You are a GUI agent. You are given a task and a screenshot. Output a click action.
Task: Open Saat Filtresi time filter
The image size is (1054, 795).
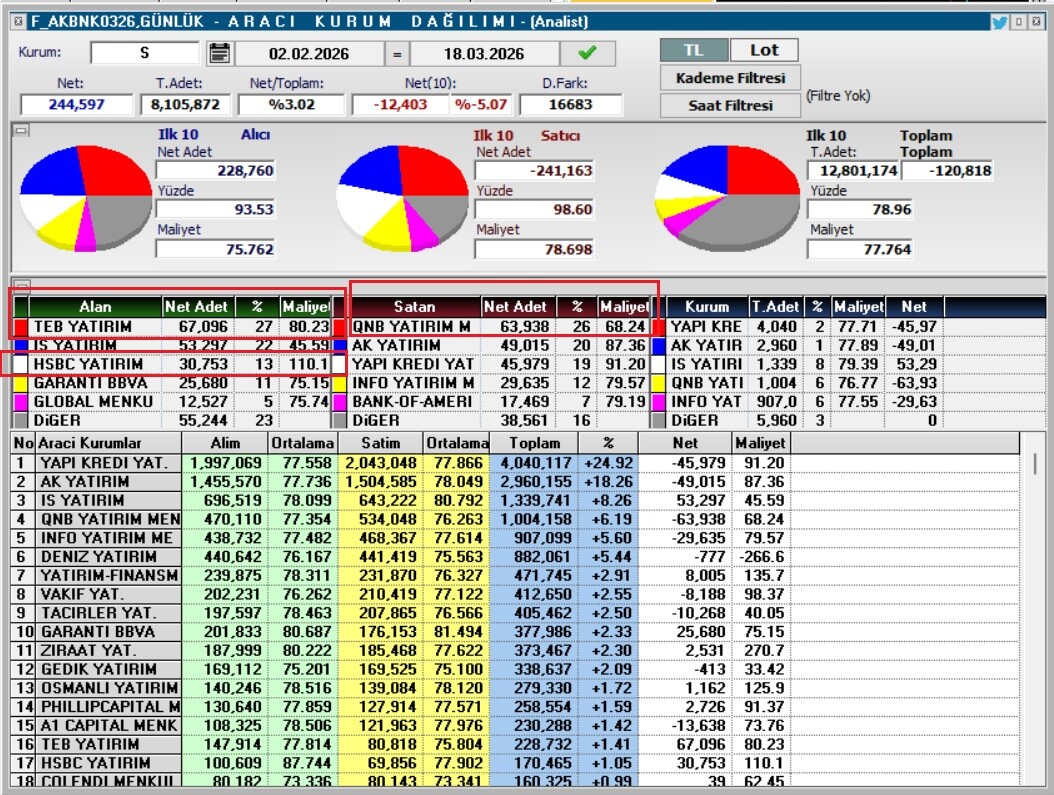coord(730,105)
